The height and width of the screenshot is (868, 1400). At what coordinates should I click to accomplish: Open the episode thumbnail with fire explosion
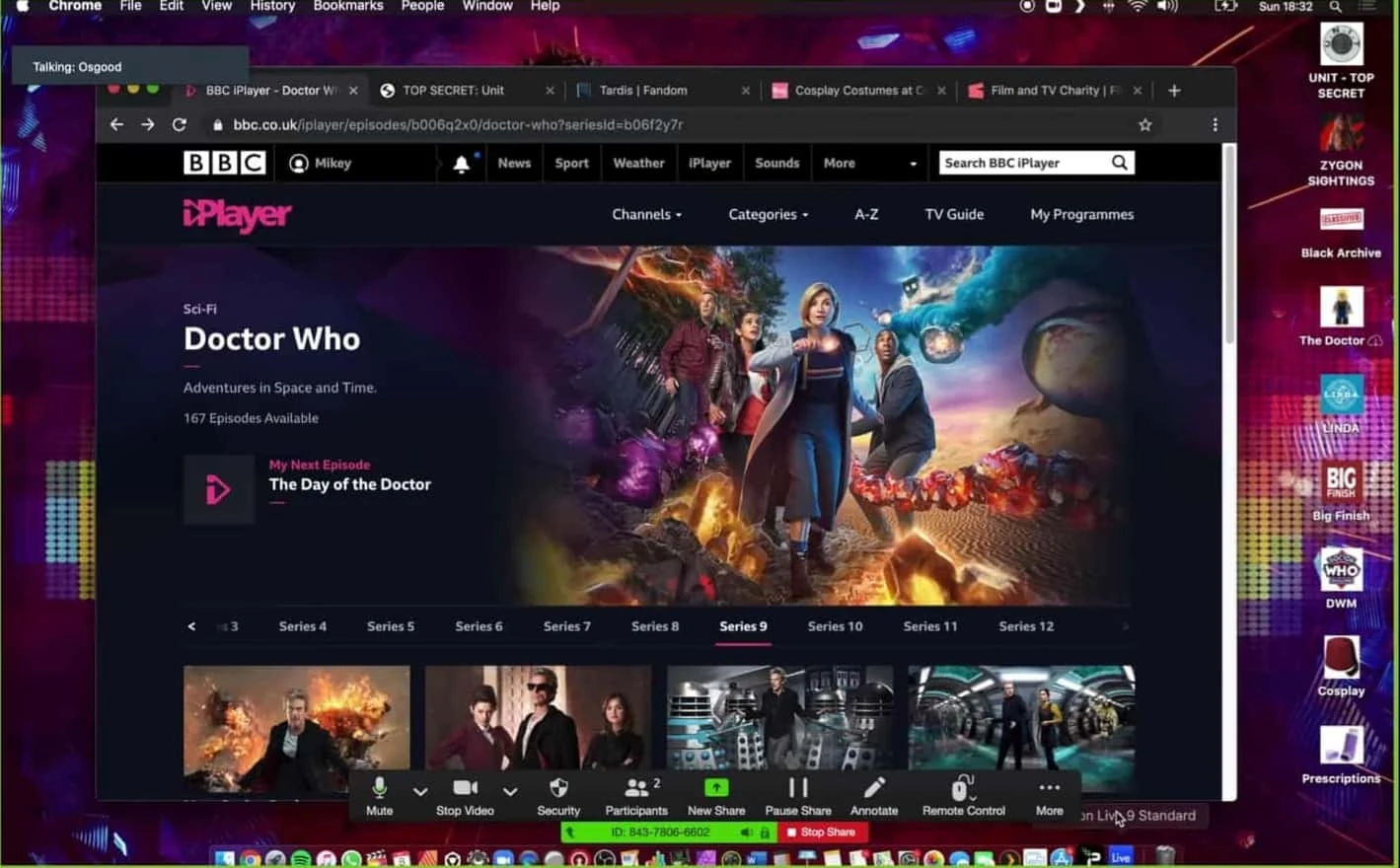pos(297,728)
